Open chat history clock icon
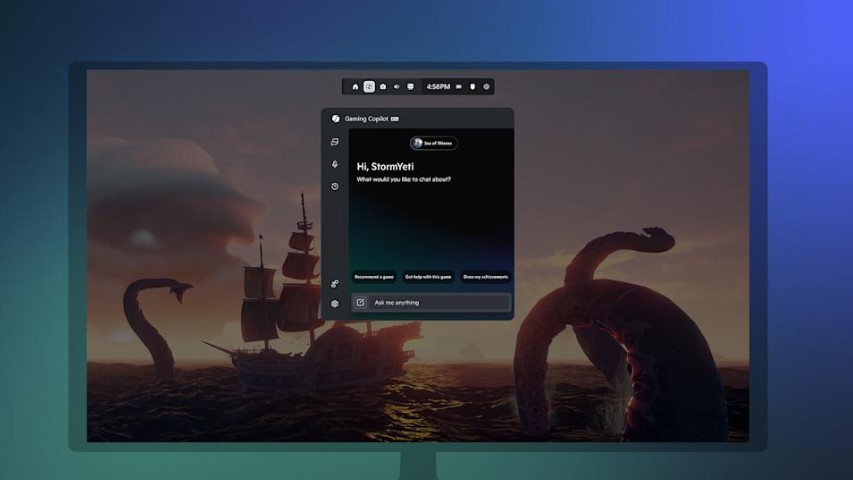Image resolution: width=853 pixels, height=480 pixels. tap(335, 186)
